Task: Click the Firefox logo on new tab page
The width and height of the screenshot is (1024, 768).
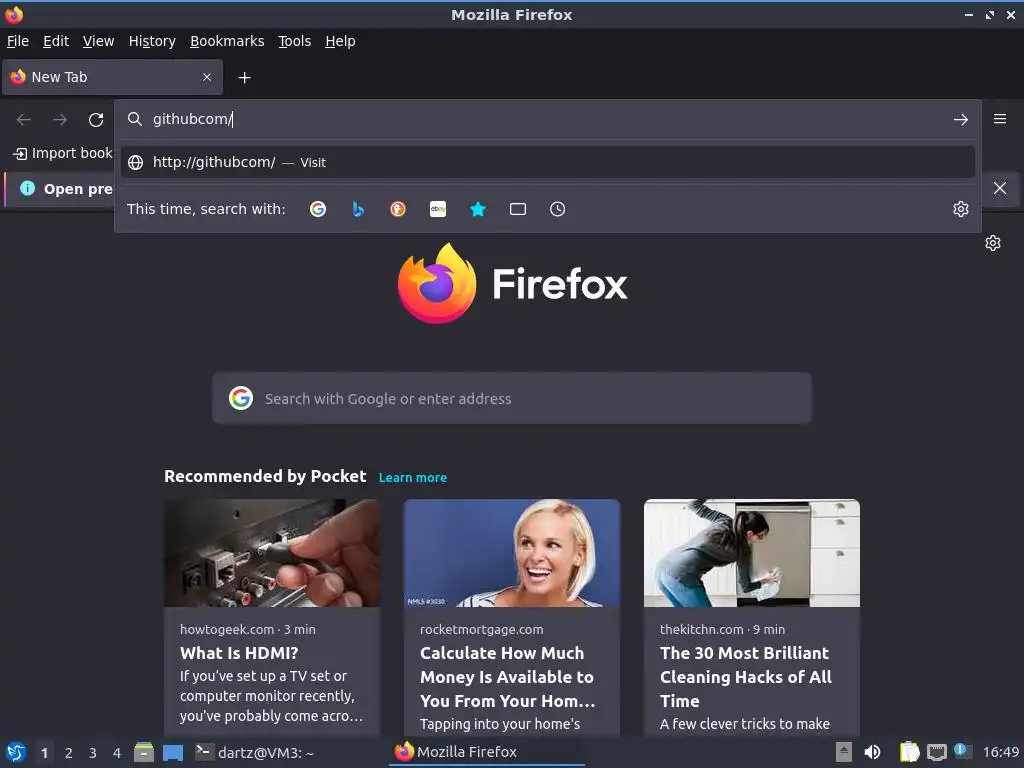Action: pyautogui.click(x=437, y=283)
